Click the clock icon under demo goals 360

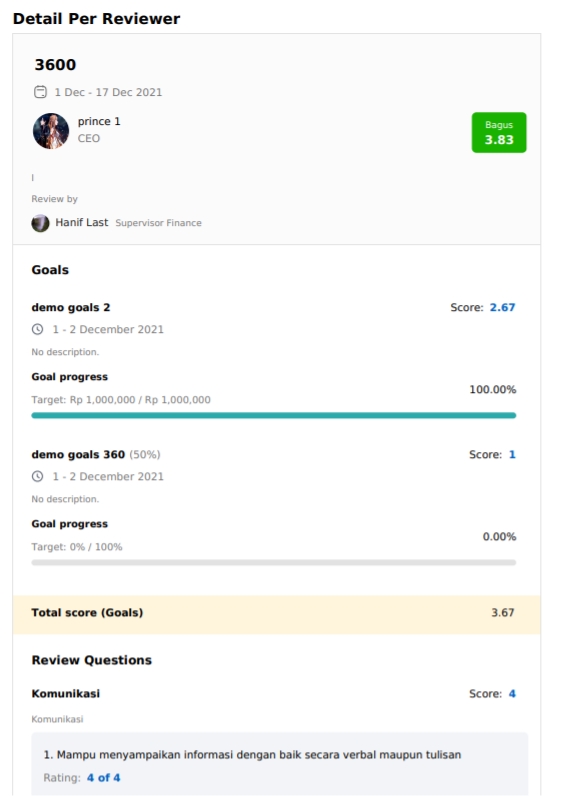click(x=38, y=476)
